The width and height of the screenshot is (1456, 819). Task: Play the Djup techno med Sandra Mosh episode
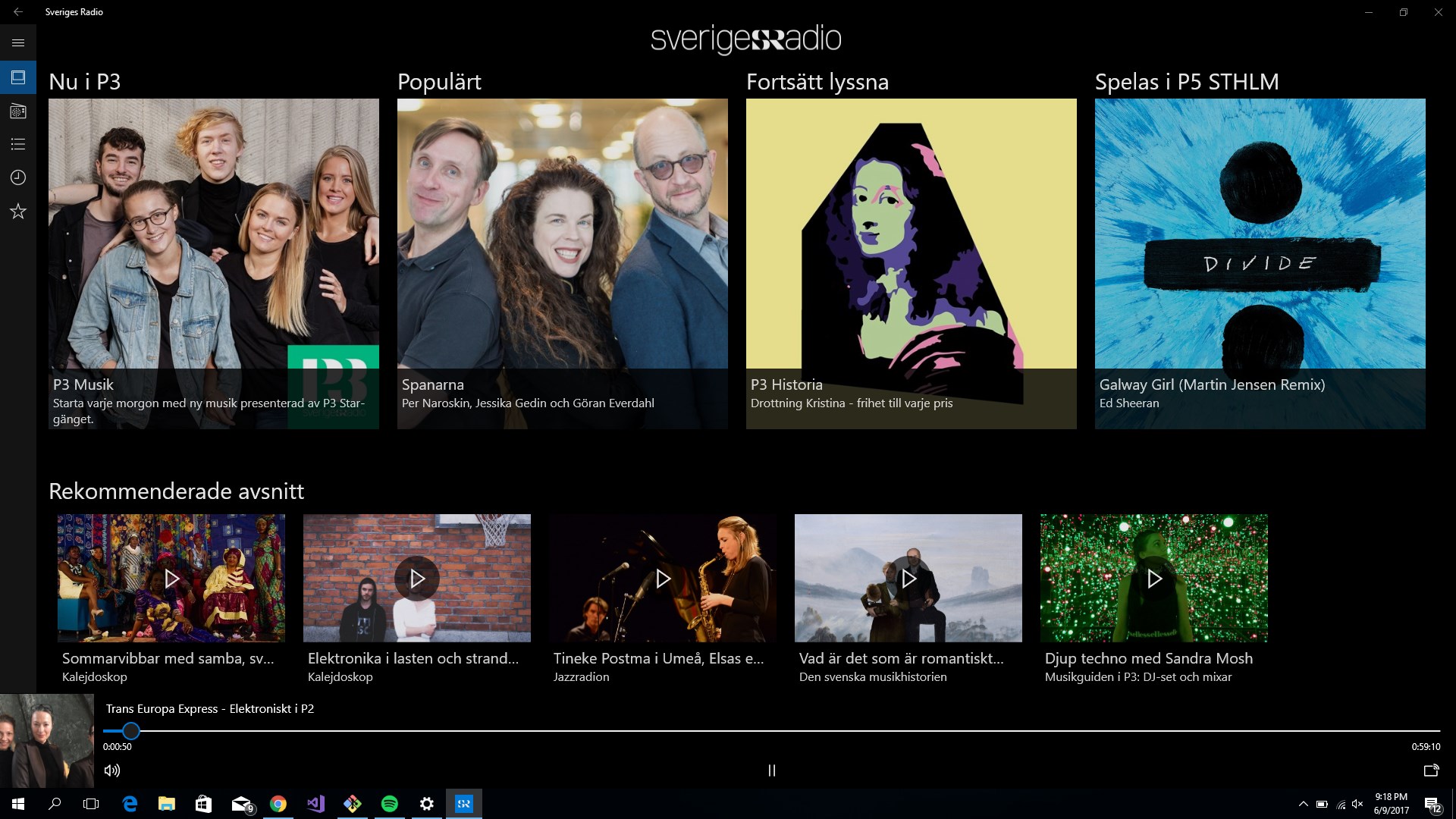pyautogui.click(x=1154, y=579)
